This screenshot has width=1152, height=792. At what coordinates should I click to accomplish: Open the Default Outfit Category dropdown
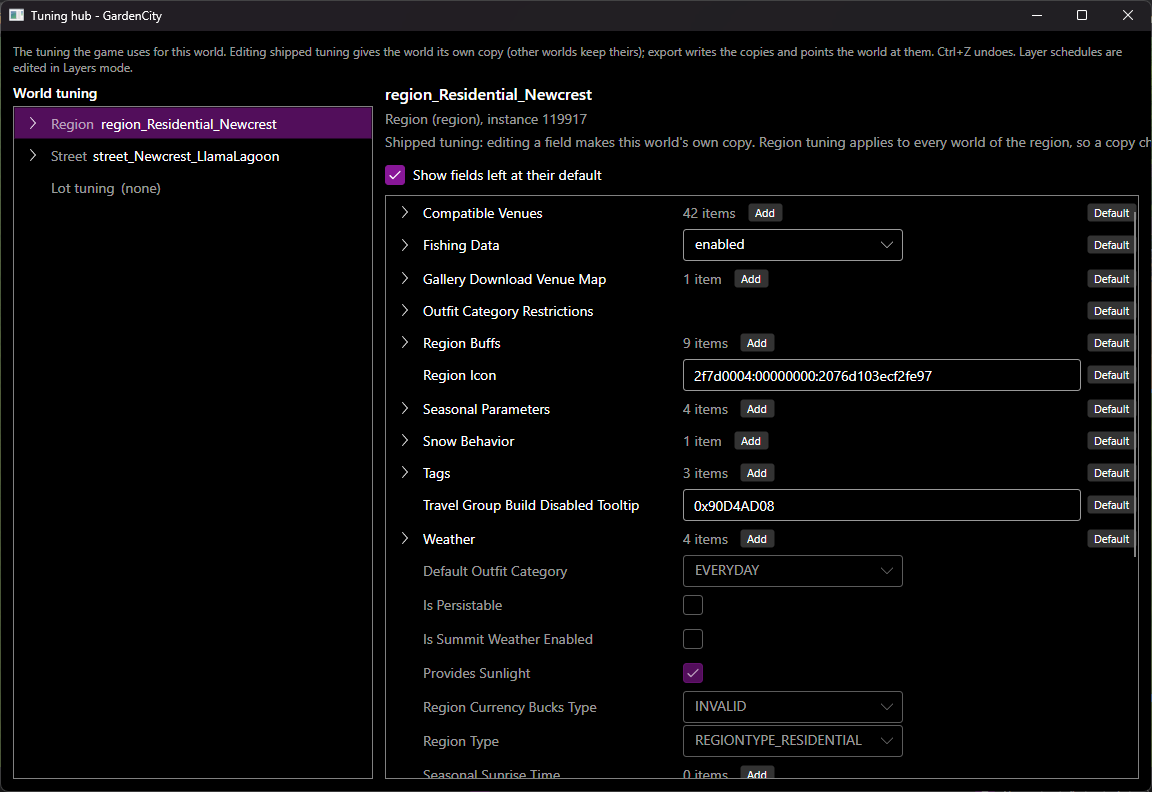(x=793, y=571)
